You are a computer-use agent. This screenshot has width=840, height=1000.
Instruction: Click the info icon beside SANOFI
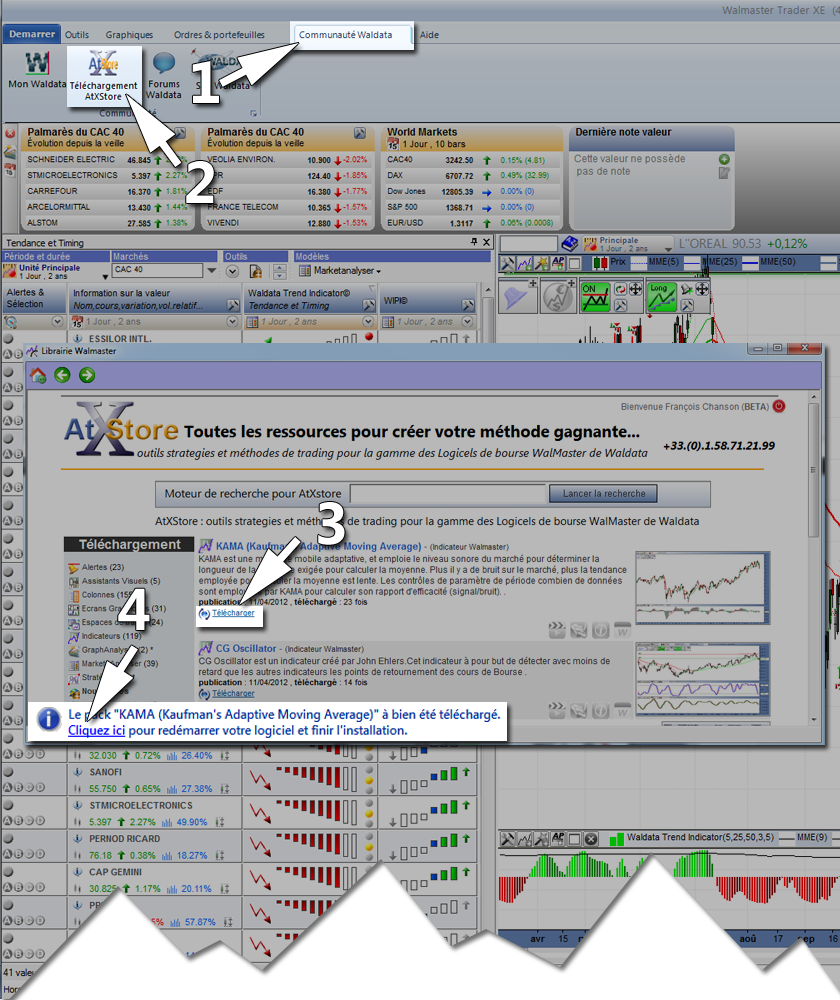tap(78, 772)
